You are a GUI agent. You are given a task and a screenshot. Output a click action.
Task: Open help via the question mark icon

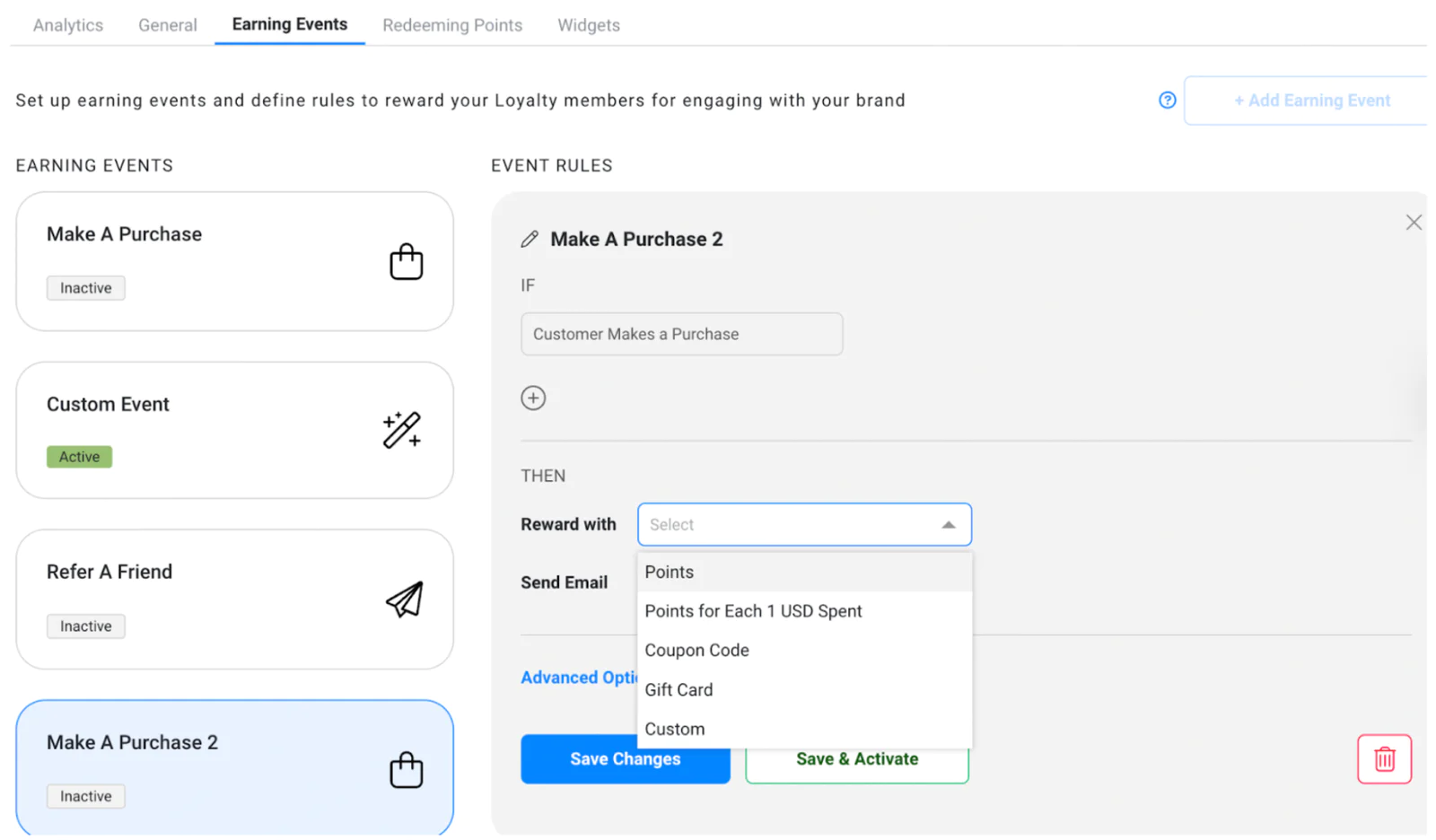click(x=1167, y=101)
